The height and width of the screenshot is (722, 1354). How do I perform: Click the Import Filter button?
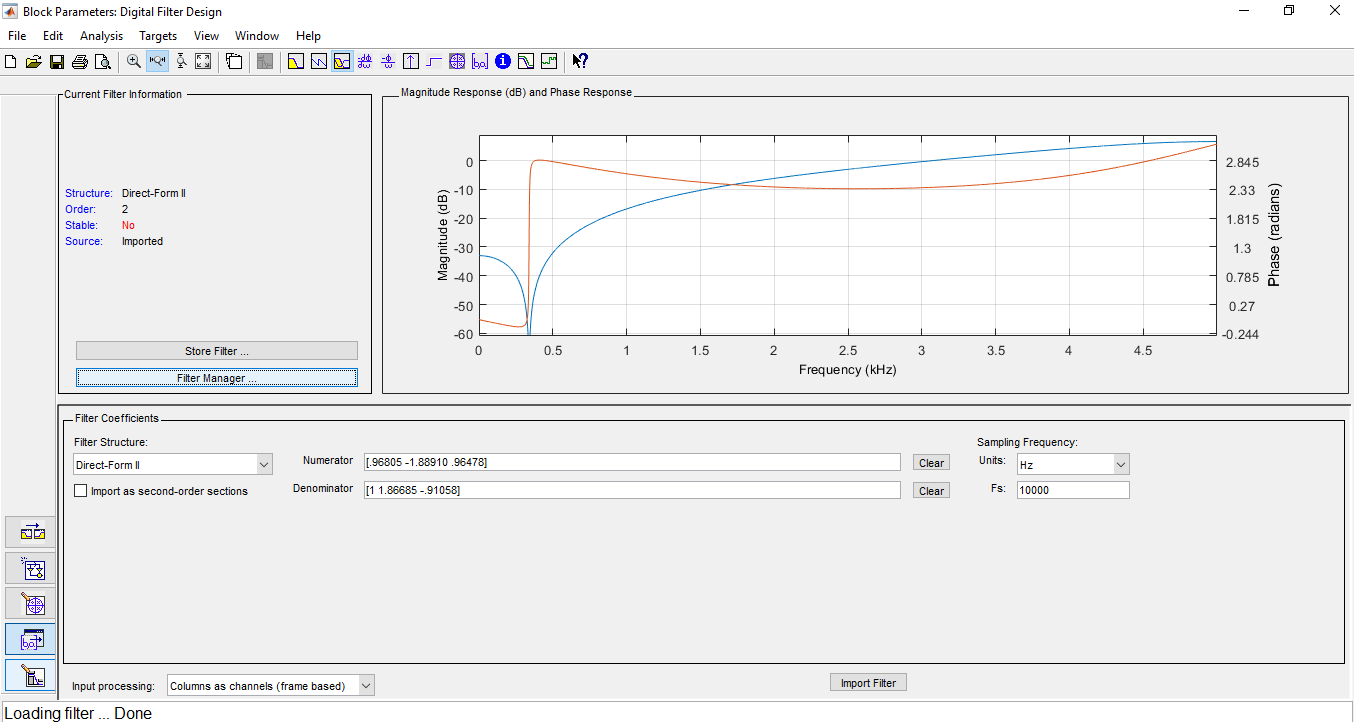click(x=868, y=683)
